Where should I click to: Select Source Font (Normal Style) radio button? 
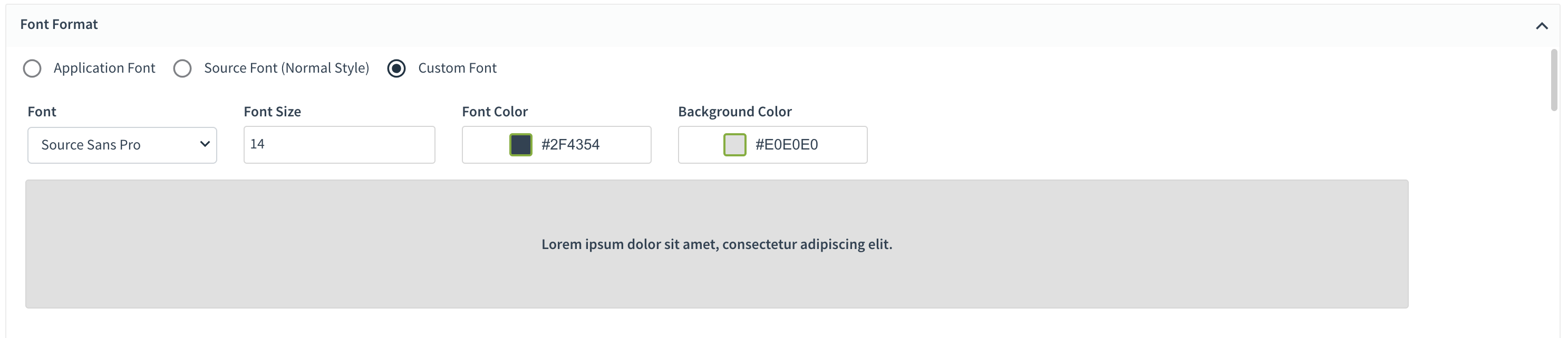coord(182,68)
